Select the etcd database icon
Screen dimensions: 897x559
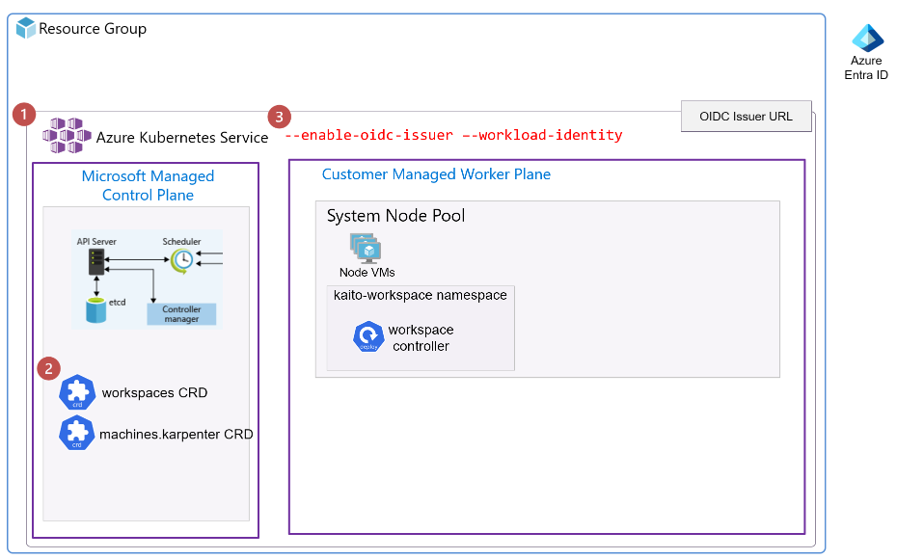tap(96, 309)
